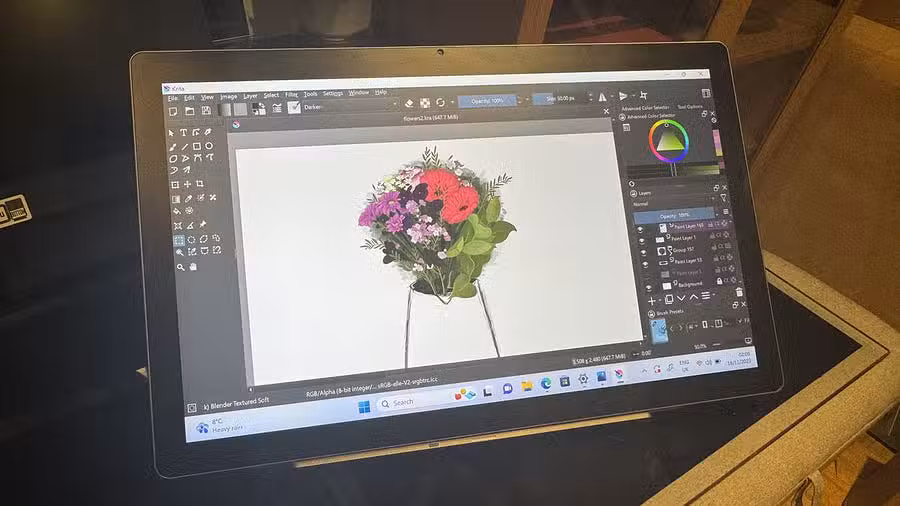The image size is (900, 506).
Task: Select the Text tool in toolbox
Action: point(183,132)
